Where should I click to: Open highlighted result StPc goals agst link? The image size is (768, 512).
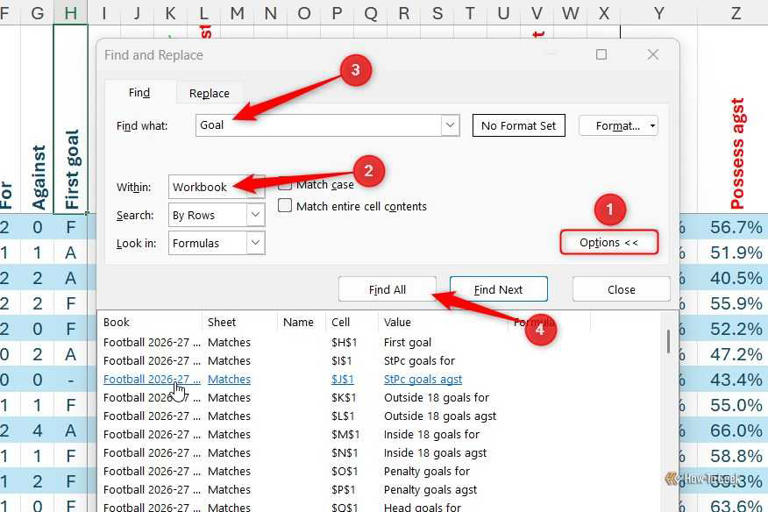423,379
